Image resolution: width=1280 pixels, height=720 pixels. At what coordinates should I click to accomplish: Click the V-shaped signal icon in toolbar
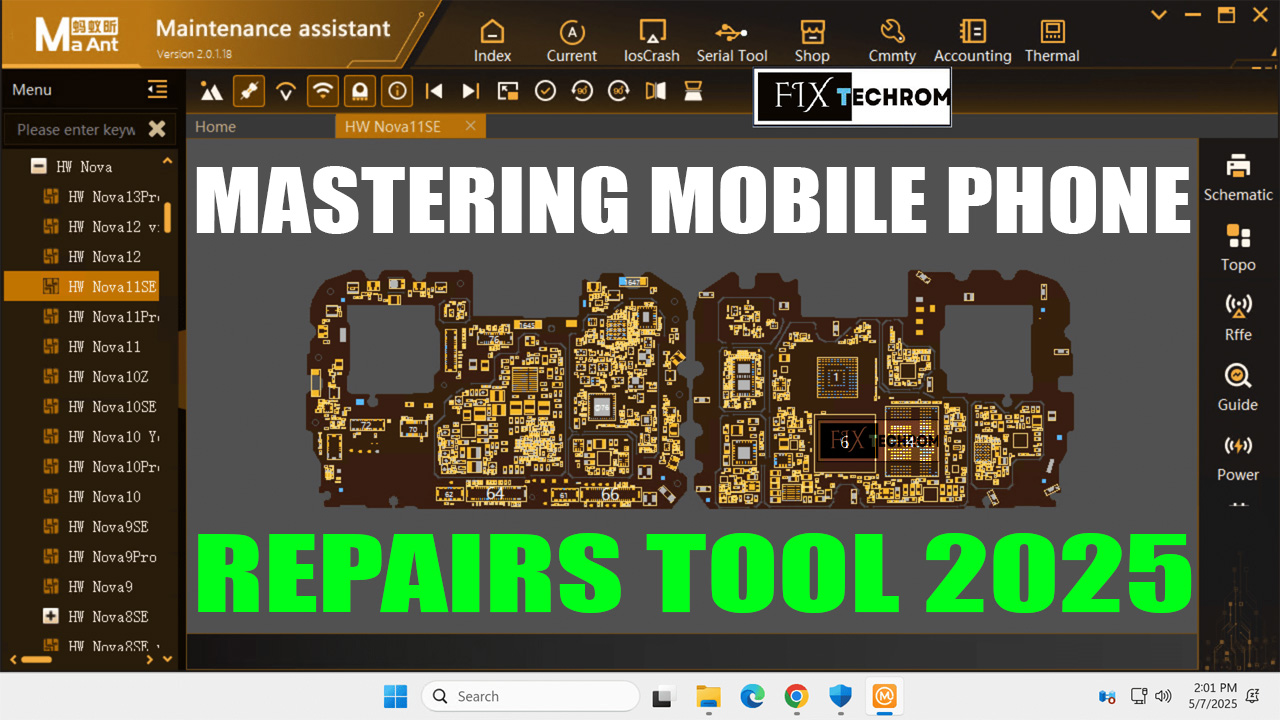click(x=286, y=92)
